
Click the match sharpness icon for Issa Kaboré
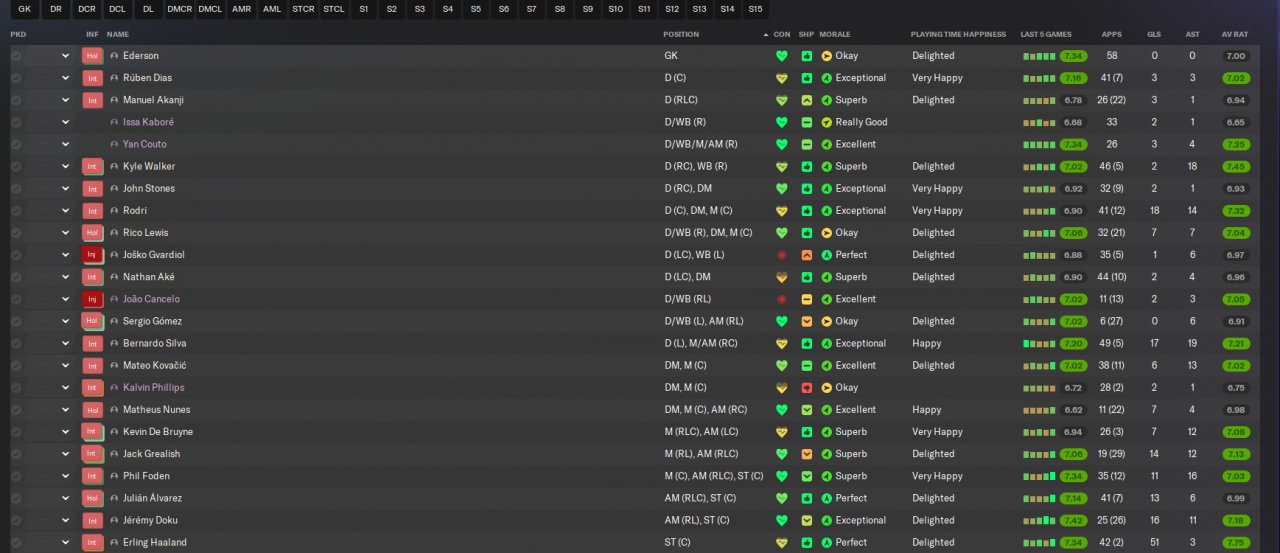(x=806, y=122)
